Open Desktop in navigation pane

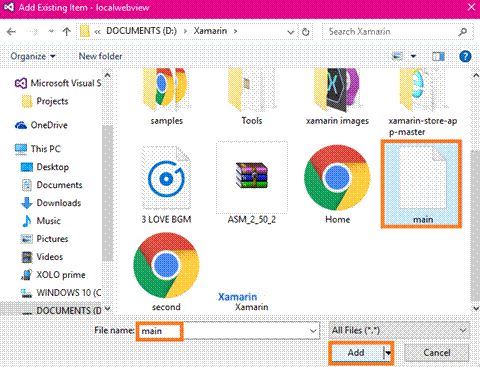coord(45,167)
